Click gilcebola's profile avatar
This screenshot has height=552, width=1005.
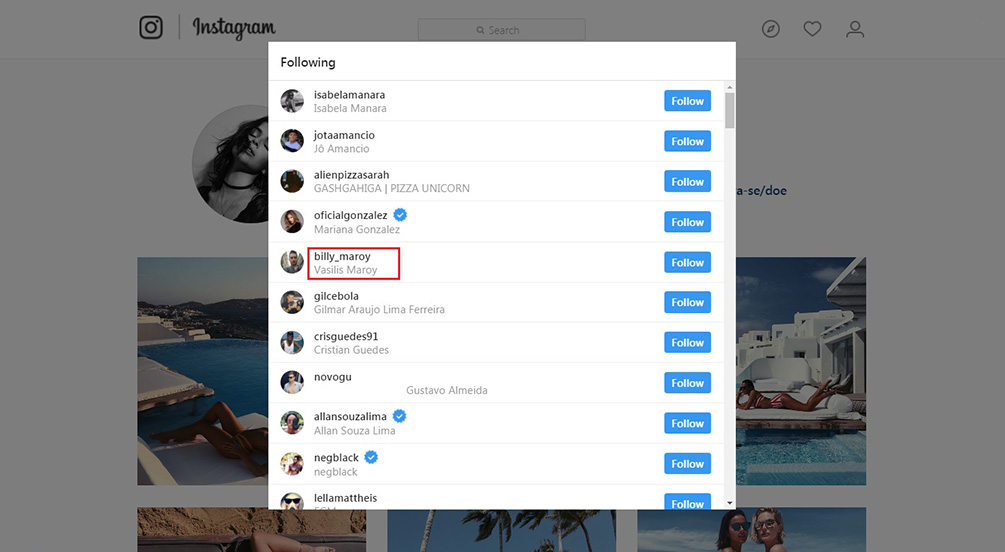coord(292,302)
